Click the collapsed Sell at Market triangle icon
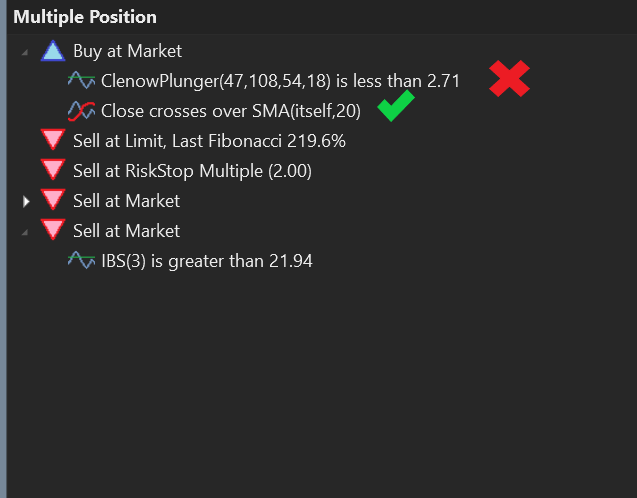Viewport: 637px width, 498px height. pyautogui.click(x=53, y=199)
